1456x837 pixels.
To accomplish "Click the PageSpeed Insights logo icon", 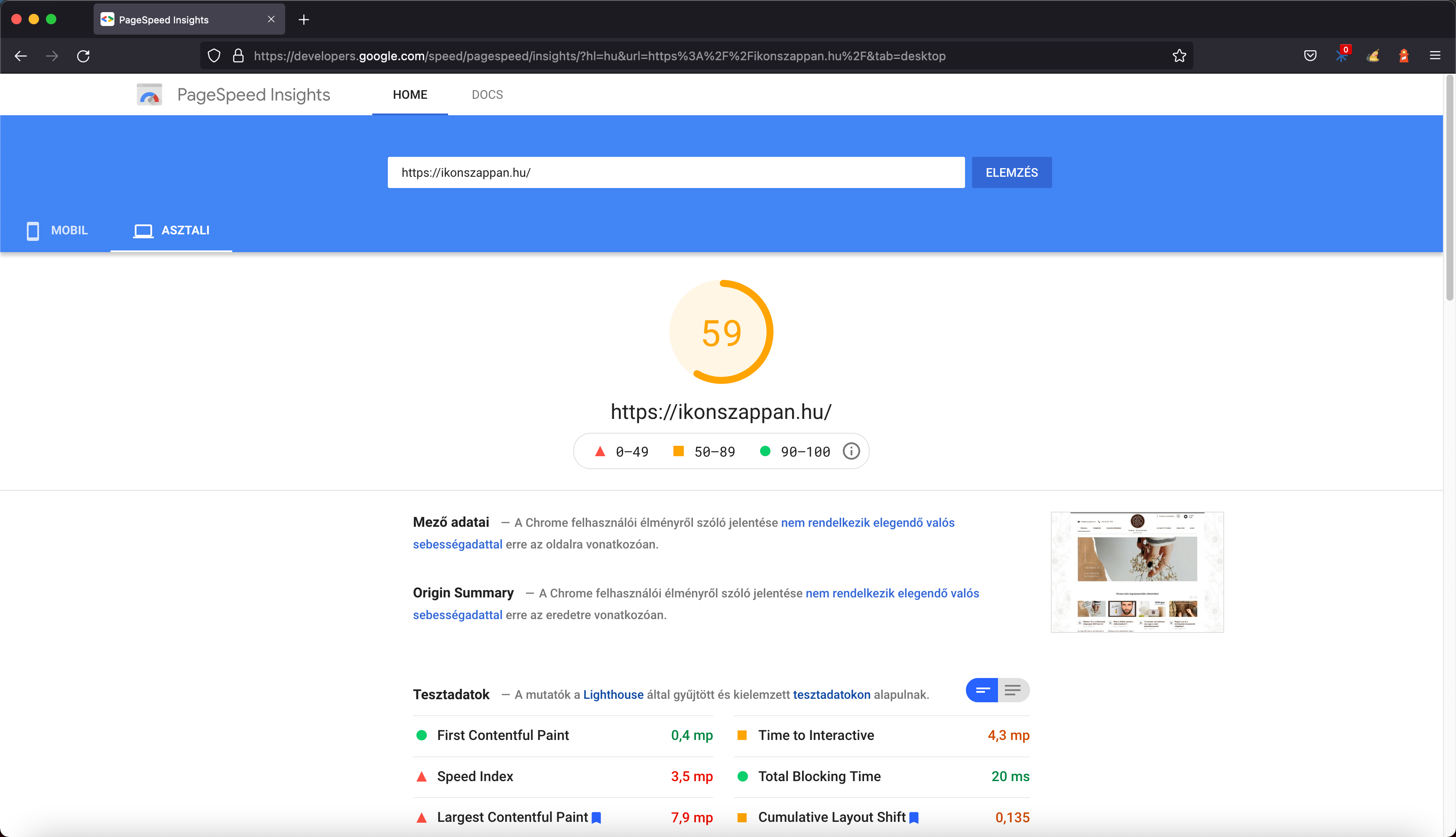I will (149, 95).
